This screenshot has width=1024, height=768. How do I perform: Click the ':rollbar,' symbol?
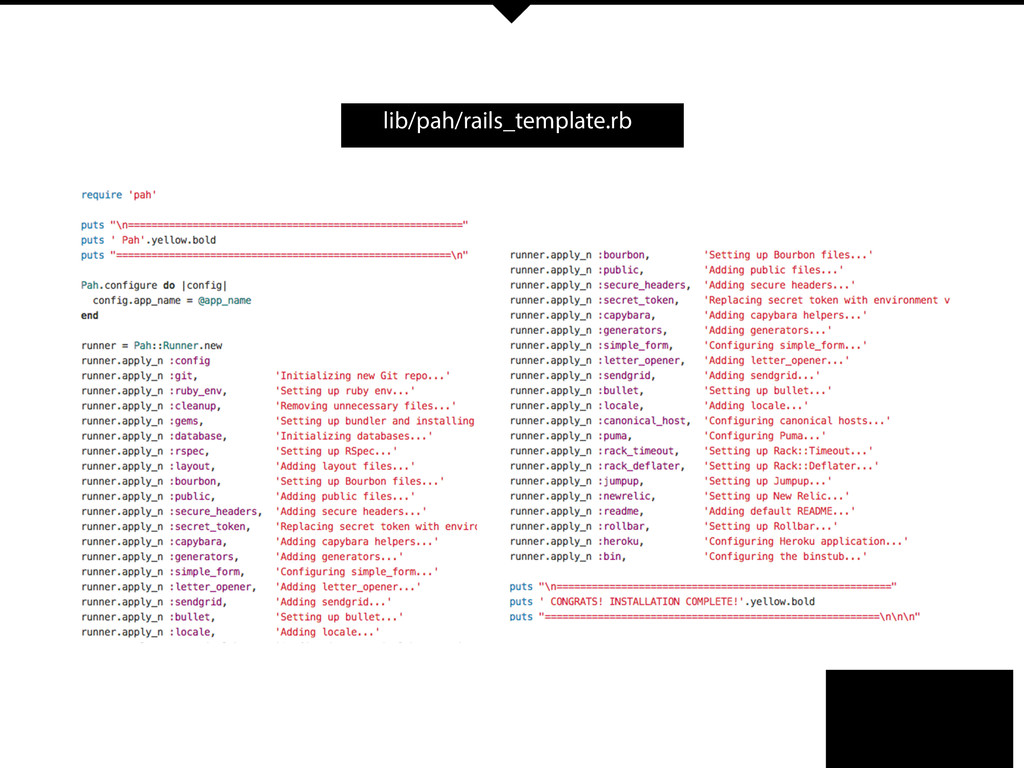(x=624, y=526)
